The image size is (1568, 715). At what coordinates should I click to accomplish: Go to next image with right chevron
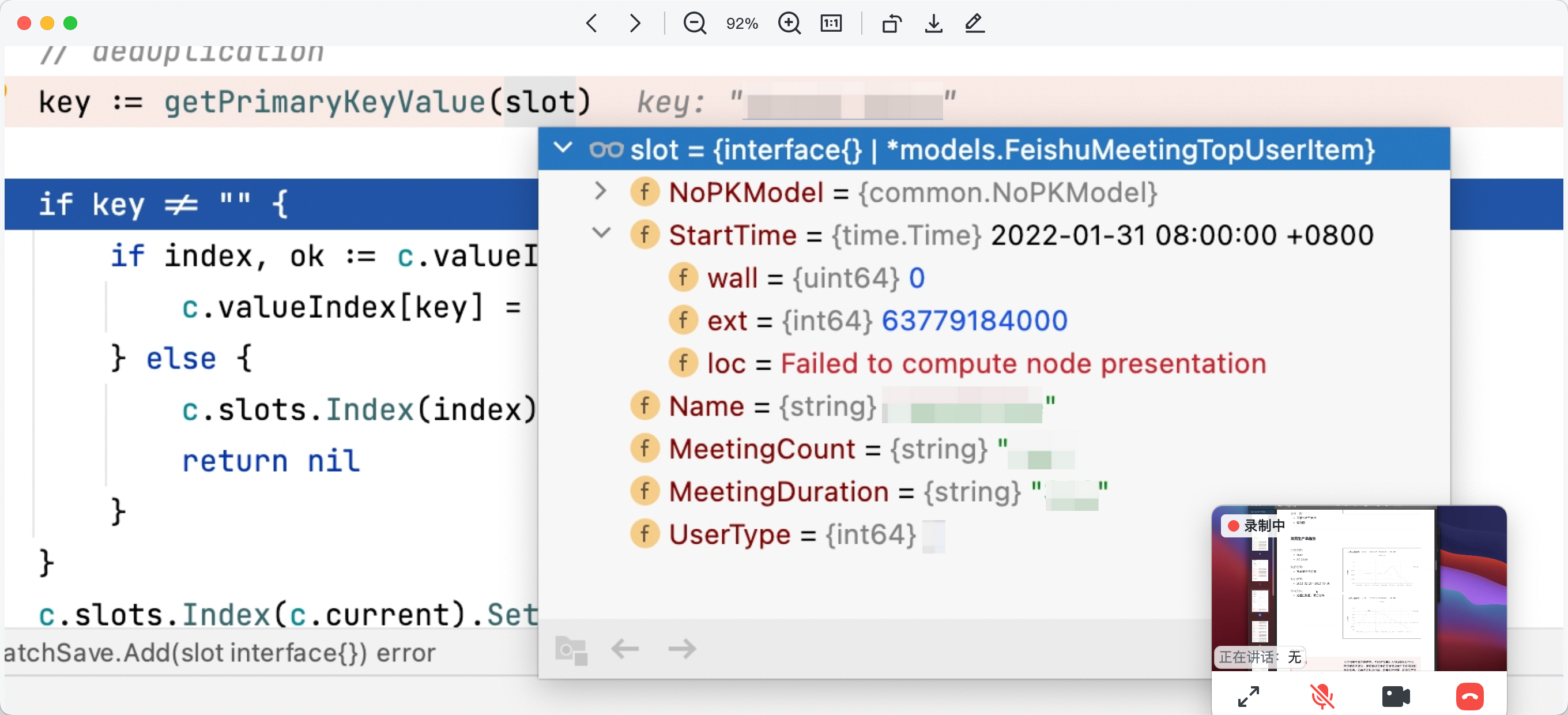634,23
